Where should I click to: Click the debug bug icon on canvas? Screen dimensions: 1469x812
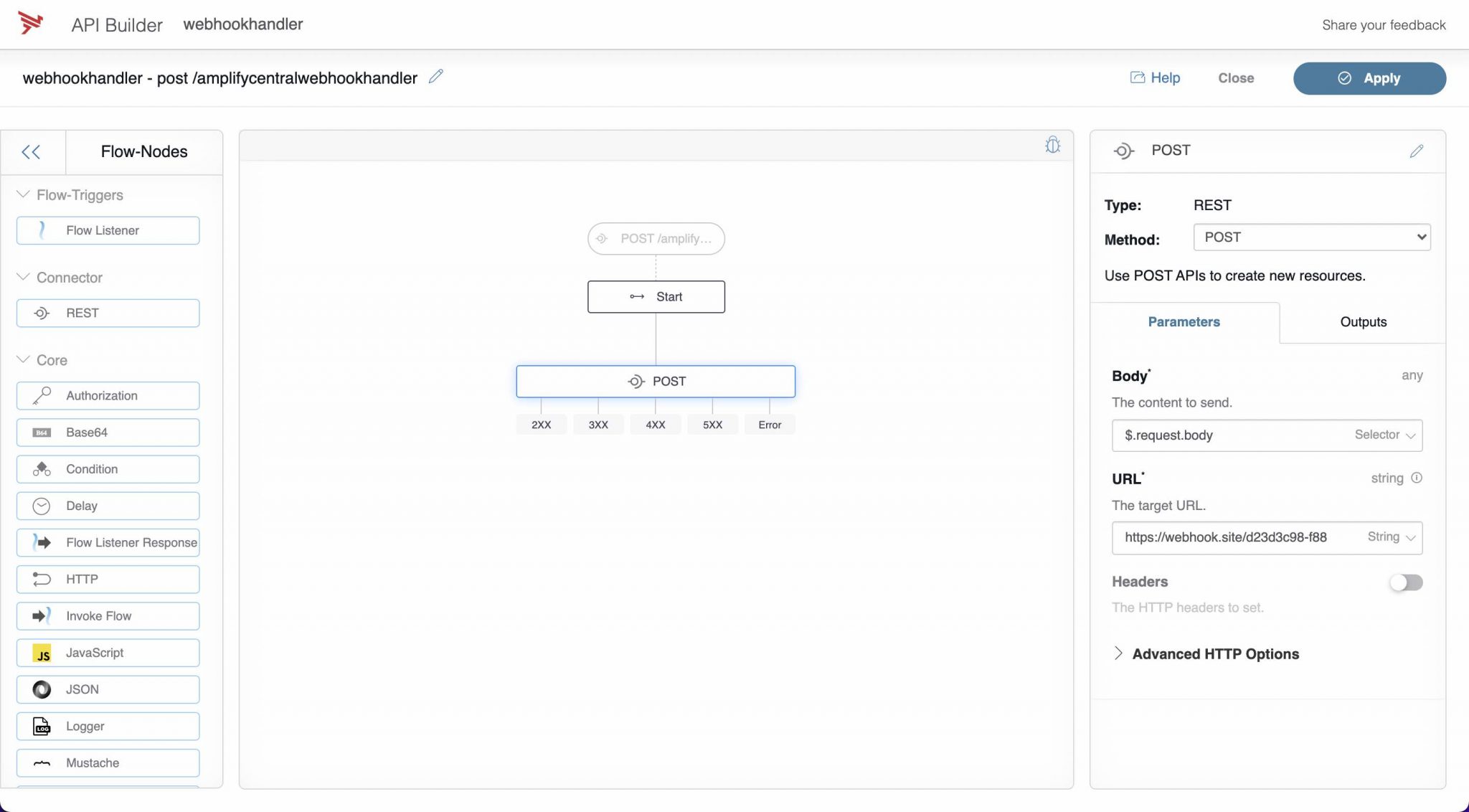(x=1052, y=146)
